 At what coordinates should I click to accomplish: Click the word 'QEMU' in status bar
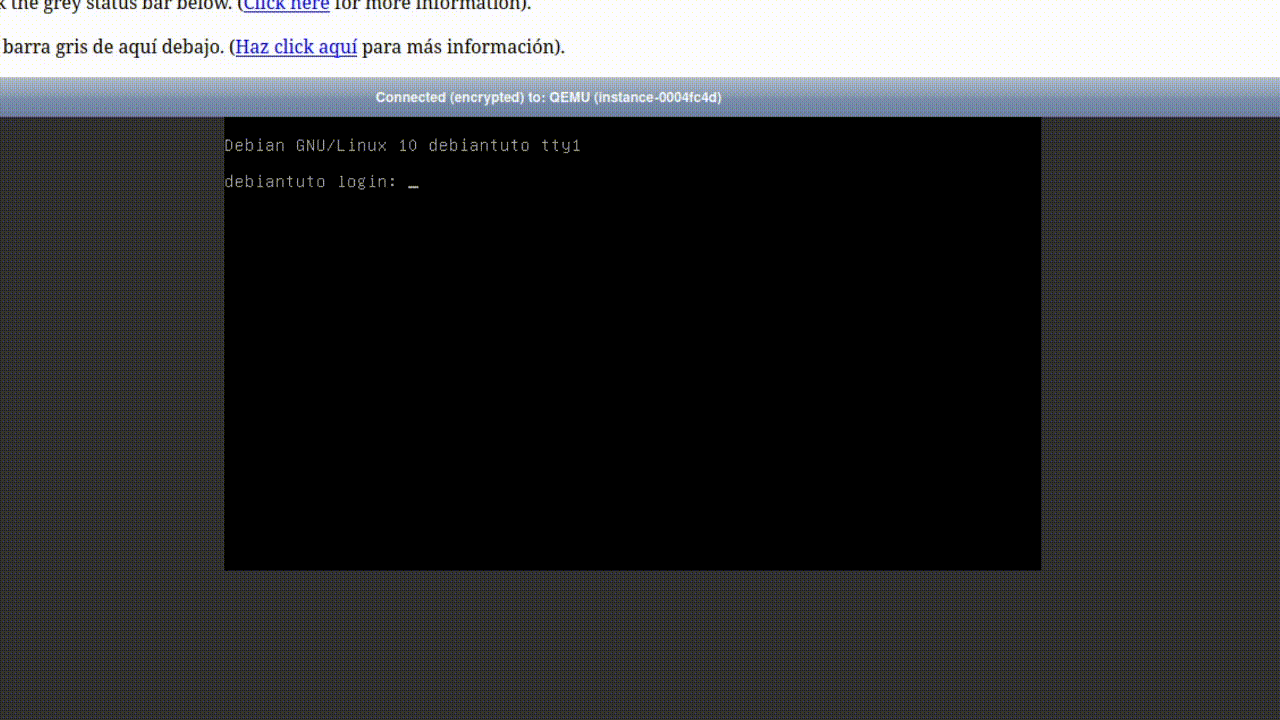tap(569, 97)
